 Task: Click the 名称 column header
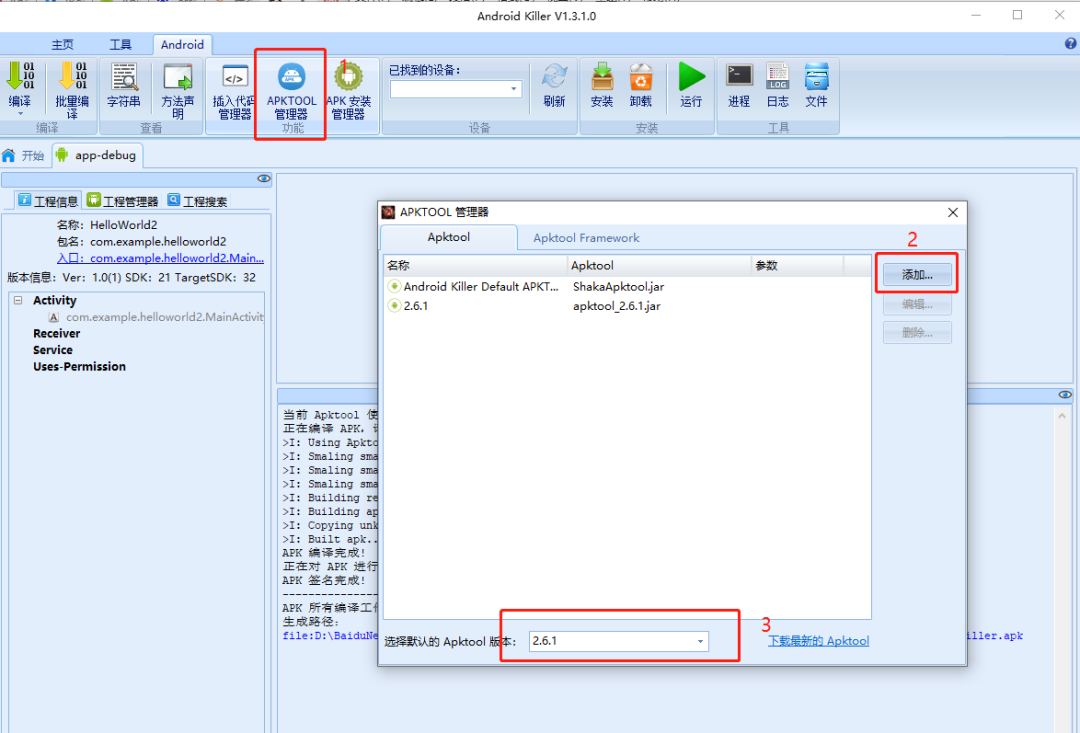476,265
